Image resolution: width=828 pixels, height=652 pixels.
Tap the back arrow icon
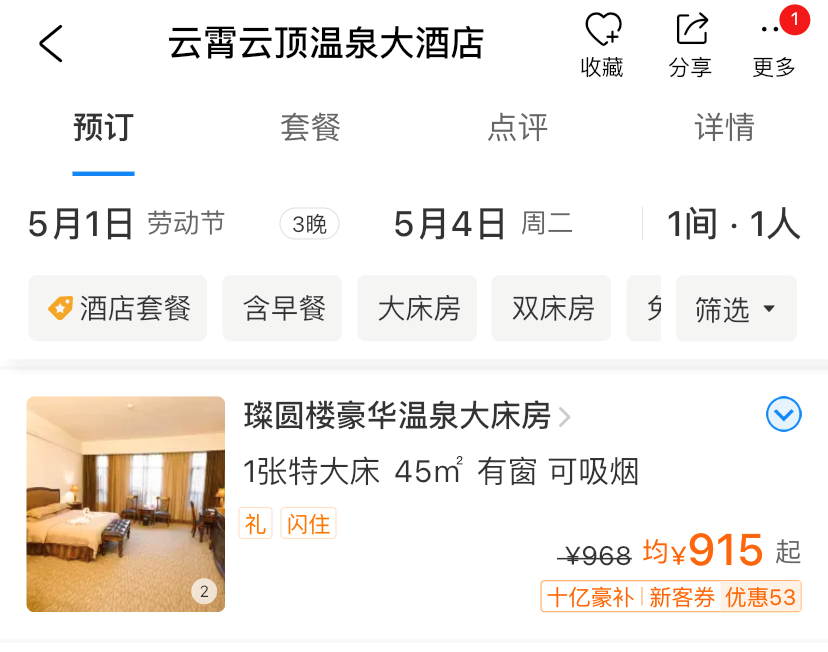[51, 43]
